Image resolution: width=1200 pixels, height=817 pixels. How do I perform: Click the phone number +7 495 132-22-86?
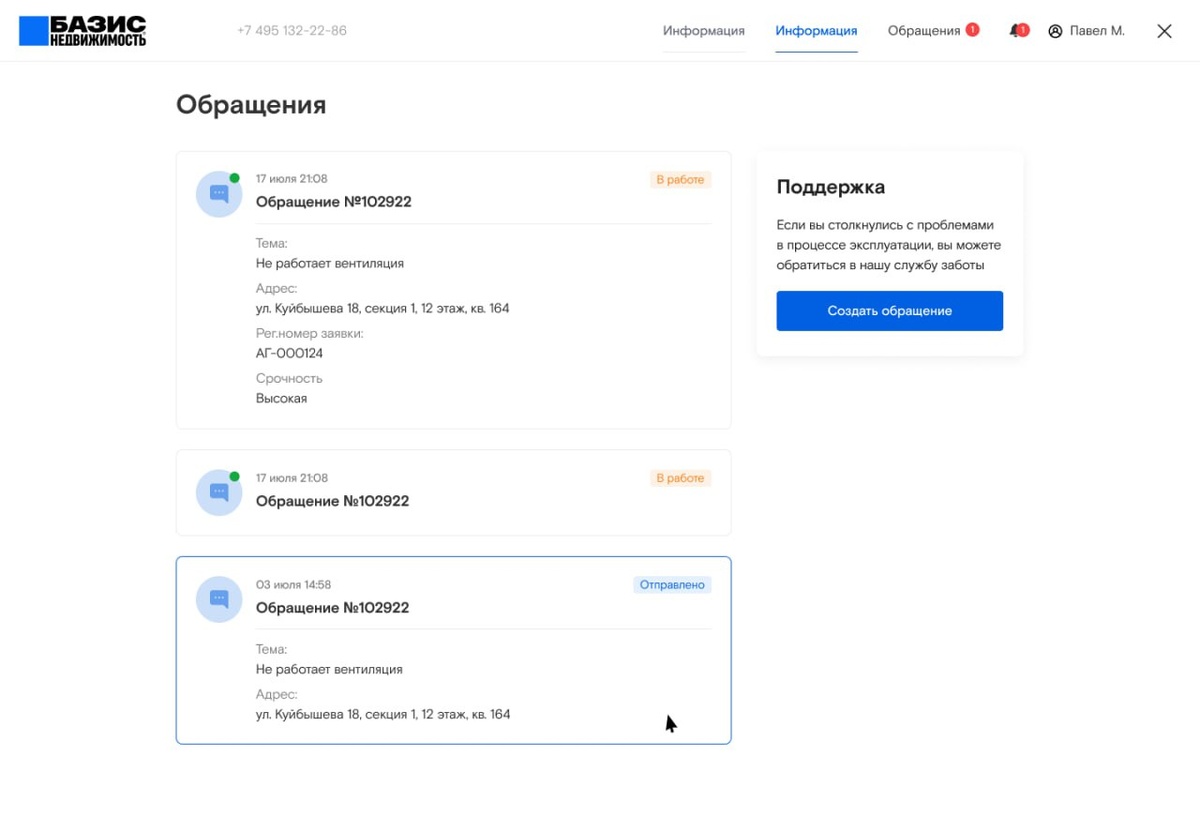point(292,31)
